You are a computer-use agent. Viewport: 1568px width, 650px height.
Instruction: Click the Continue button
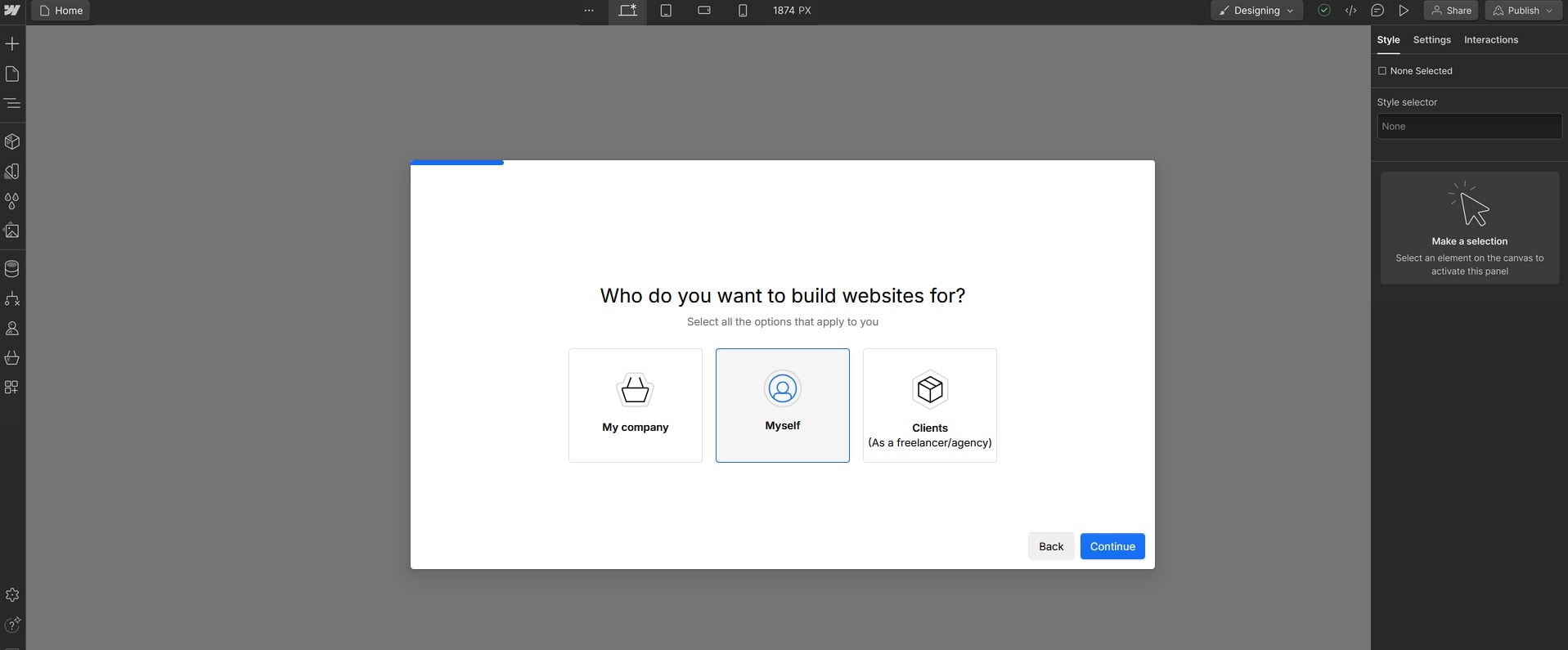coord(1112,546)
